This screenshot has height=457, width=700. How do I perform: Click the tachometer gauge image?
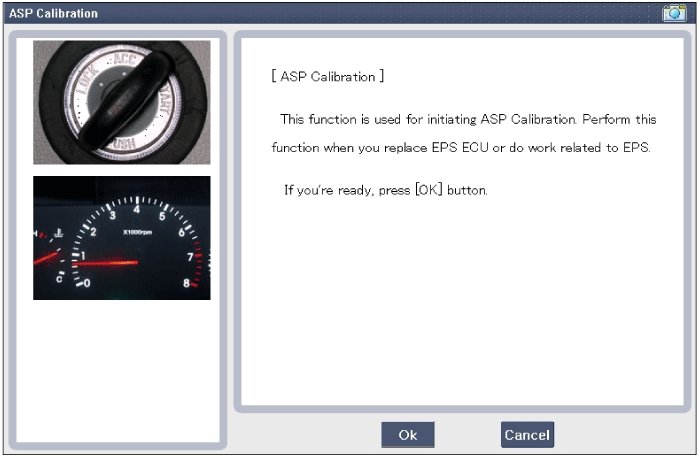click(x=121, y=238)
